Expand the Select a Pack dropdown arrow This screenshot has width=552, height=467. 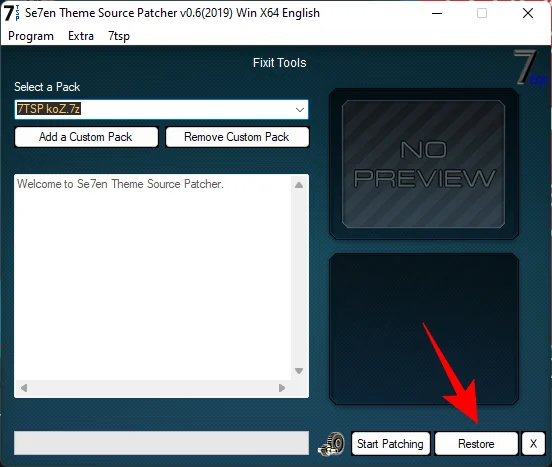(300, 109)
